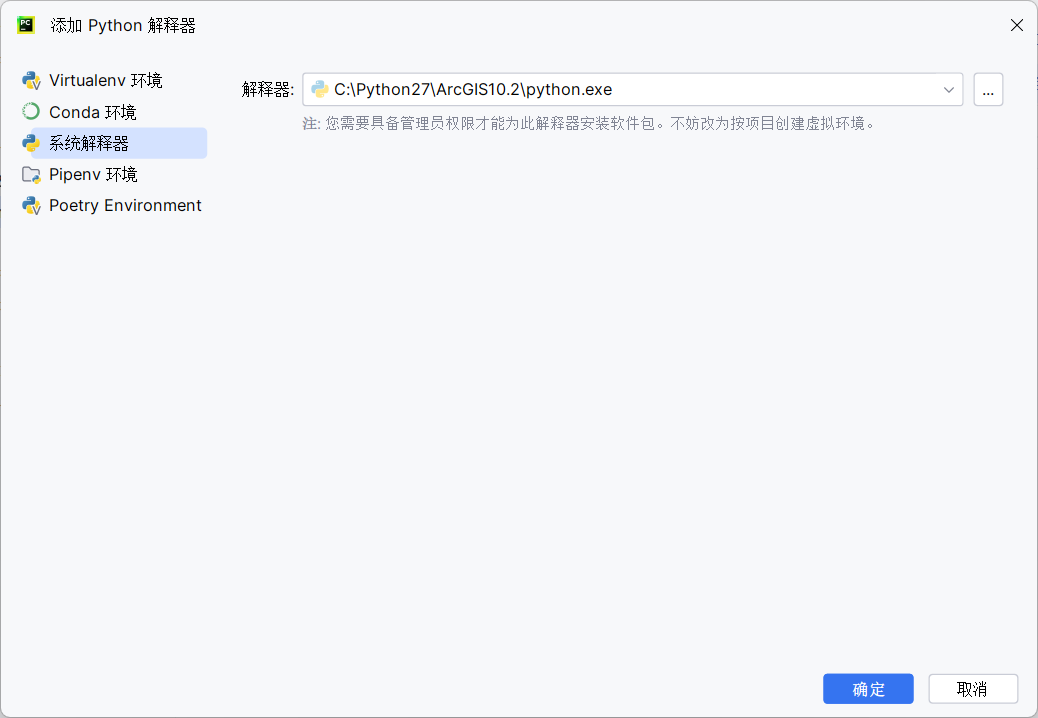Image resolution: width=1038 pixels, height=718 pixels.
Task: Open the browse (...) button for interpreter
Action: (x=988, y=89)
